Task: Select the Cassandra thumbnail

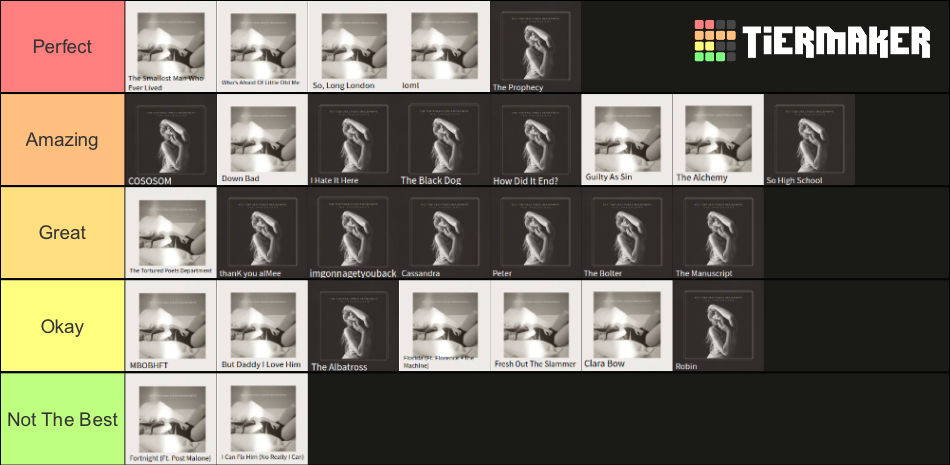Action: click(x=444, y=233)
